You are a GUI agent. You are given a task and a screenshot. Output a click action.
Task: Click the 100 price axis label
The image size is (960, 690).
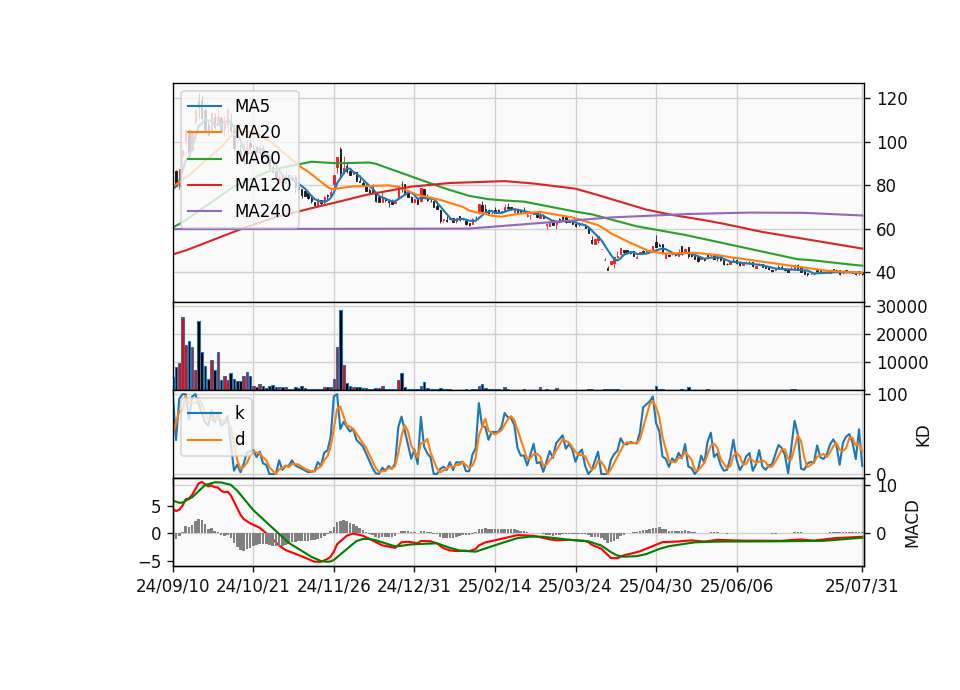click(x=892, y=143)
